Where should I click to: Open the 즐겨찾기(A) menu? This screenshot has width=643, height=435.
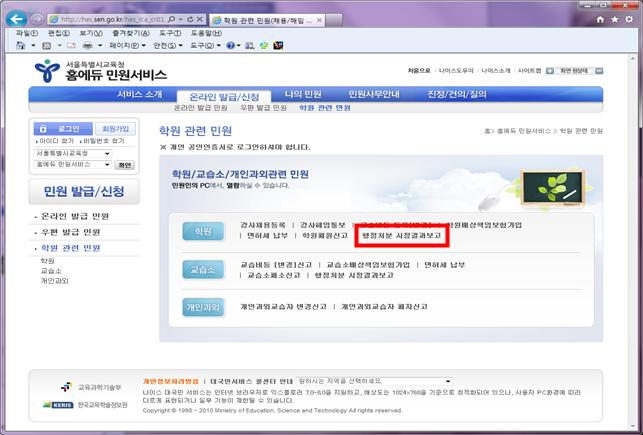coord(130,33)
